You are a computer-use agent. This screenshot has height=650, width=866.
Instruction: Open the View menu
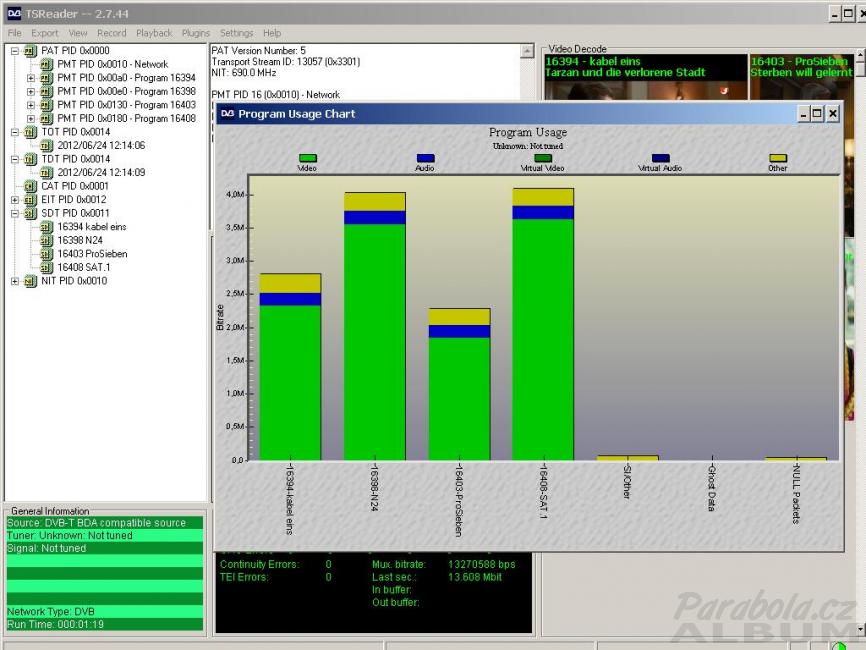pyautogui.click(x=78, y=33)
